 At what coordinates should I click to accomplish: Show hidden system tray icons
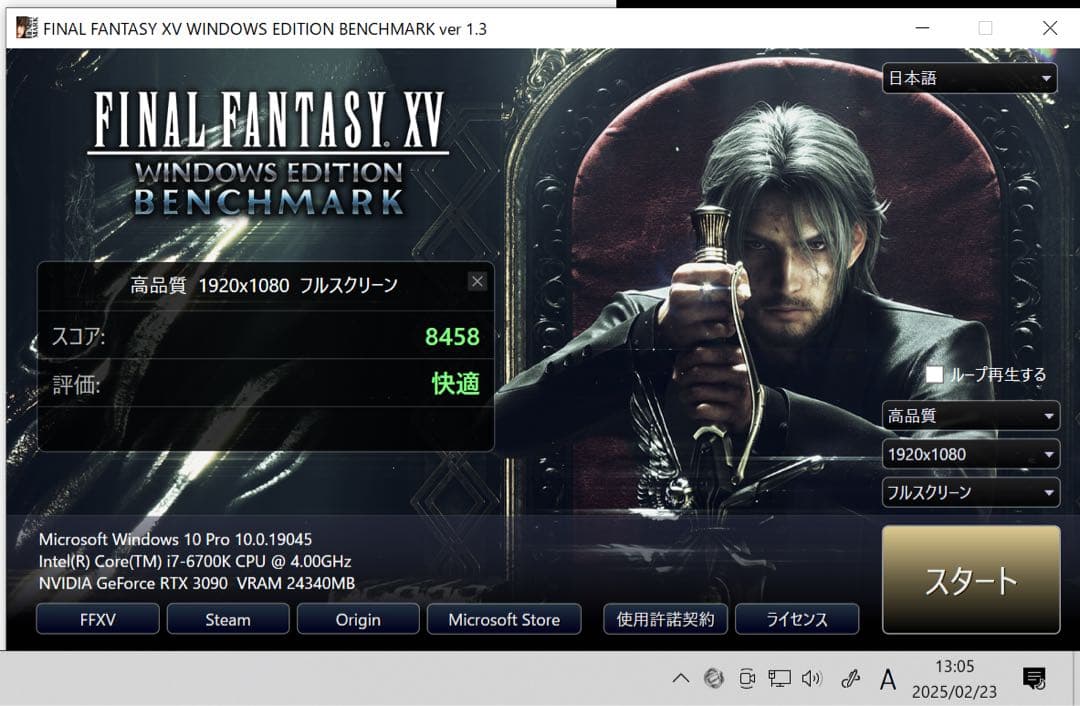pyautogui.click(x=680, y=679)
